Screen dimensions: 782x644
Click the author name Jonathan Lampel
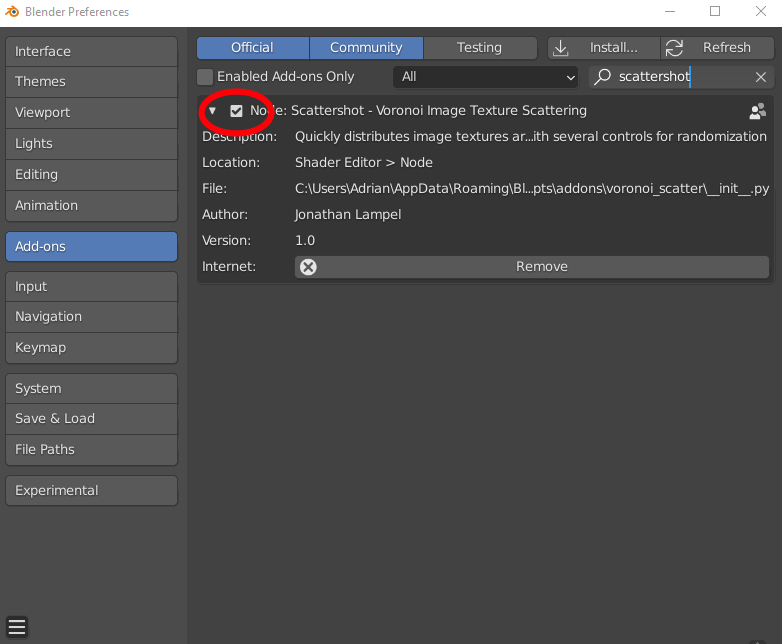point(348,215)
